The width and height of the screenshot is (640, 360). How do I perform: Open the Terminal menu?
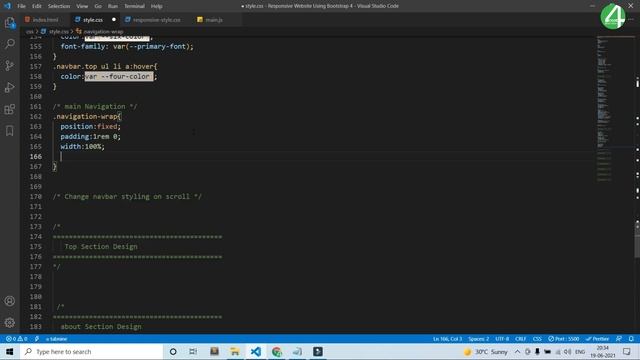tap(134, 6)
